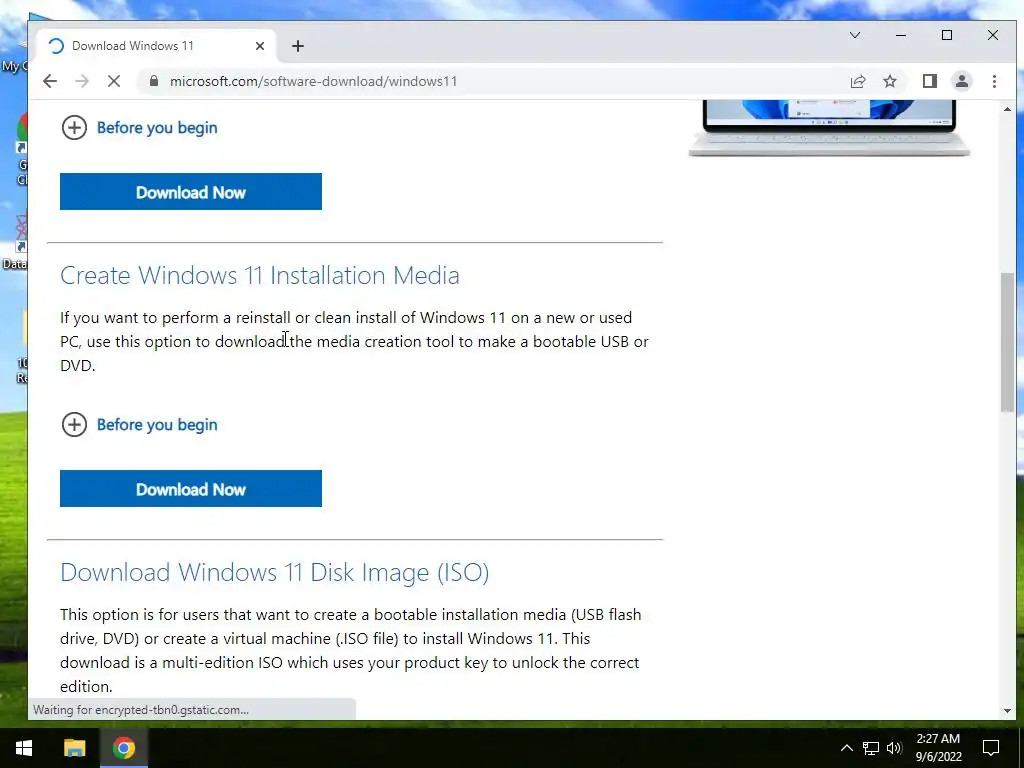Click the scrollbar down arrow

[x=1007, y=711]
